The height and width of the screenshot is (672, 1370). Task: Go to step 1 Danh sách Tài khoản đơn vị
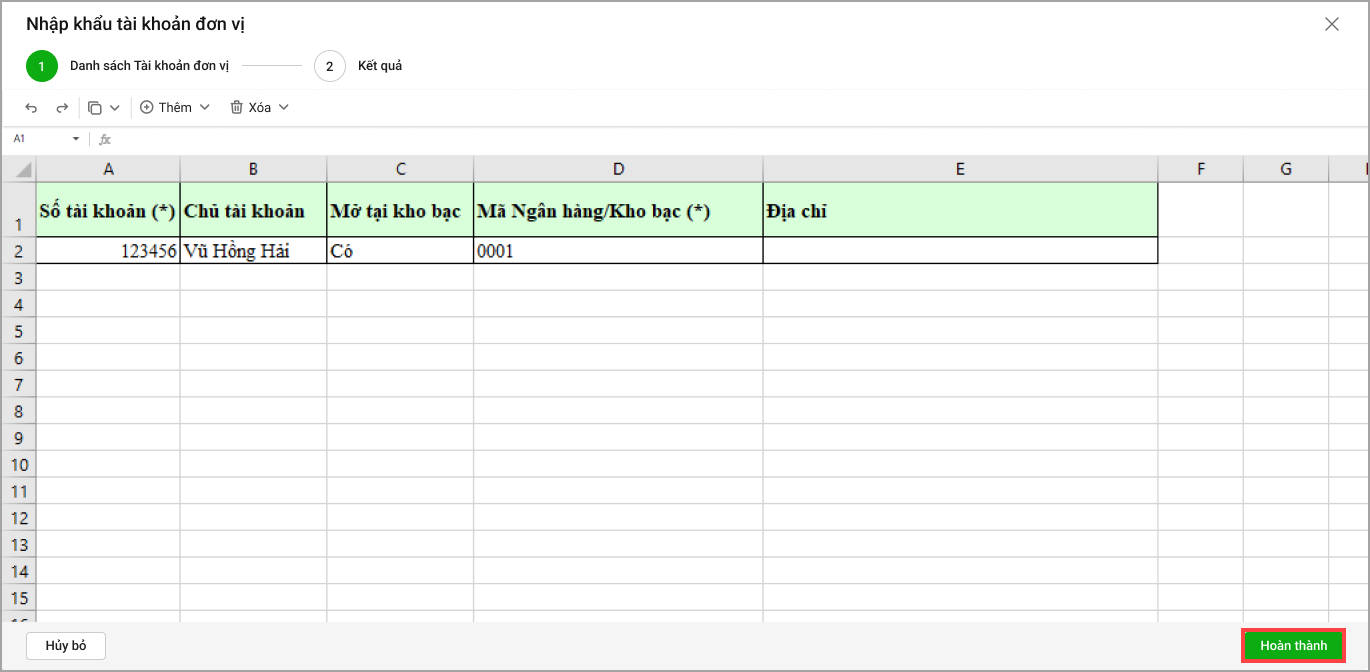tap(42, 66)
